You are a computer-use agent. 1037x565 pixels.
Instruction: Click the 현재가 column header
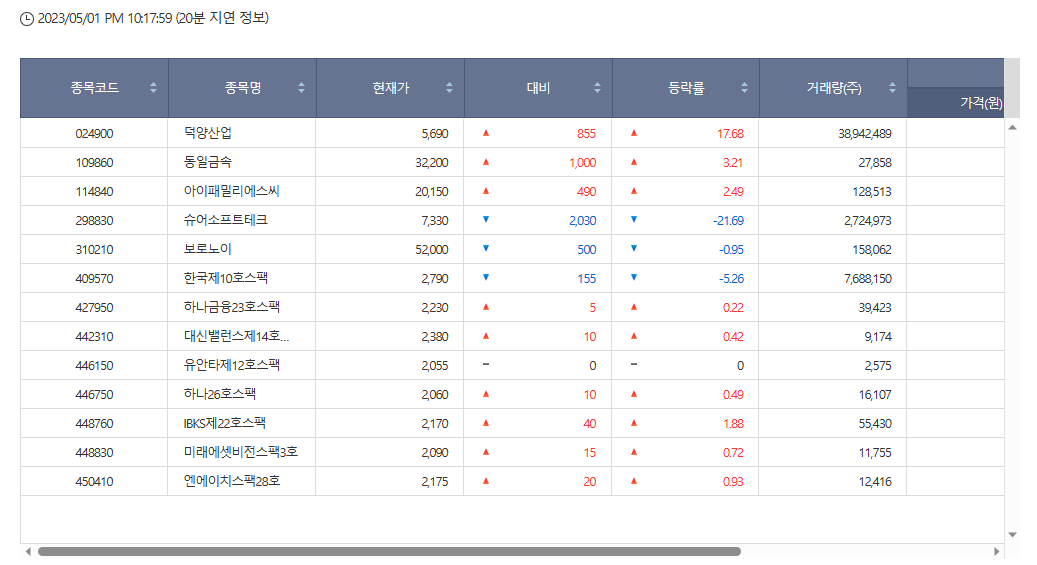[x=391, y=88]
